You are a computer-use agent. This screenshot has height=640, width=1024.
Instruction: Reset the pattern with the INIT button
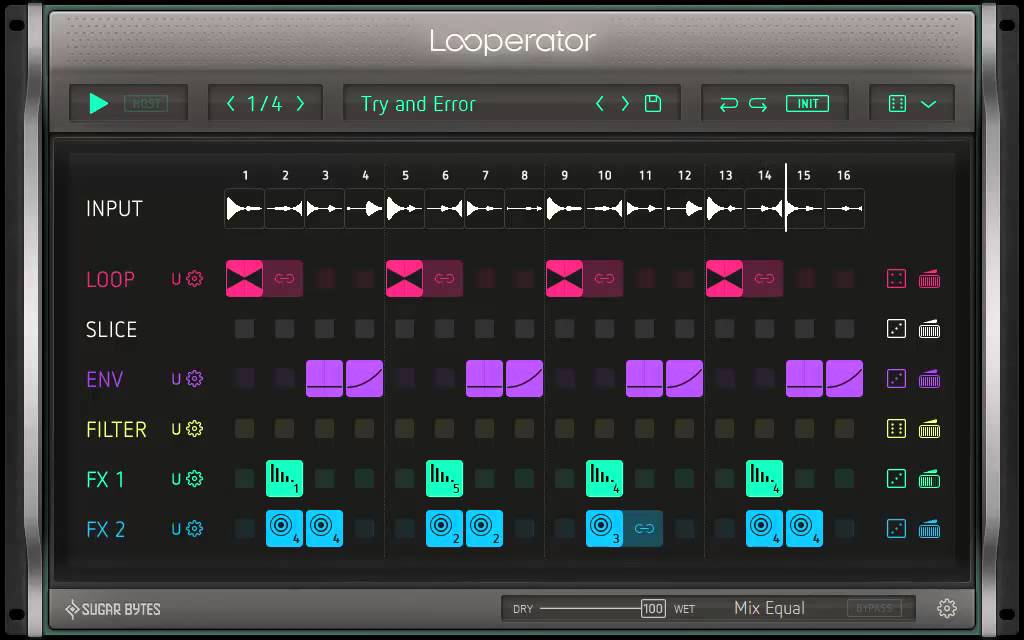[807, 103]
